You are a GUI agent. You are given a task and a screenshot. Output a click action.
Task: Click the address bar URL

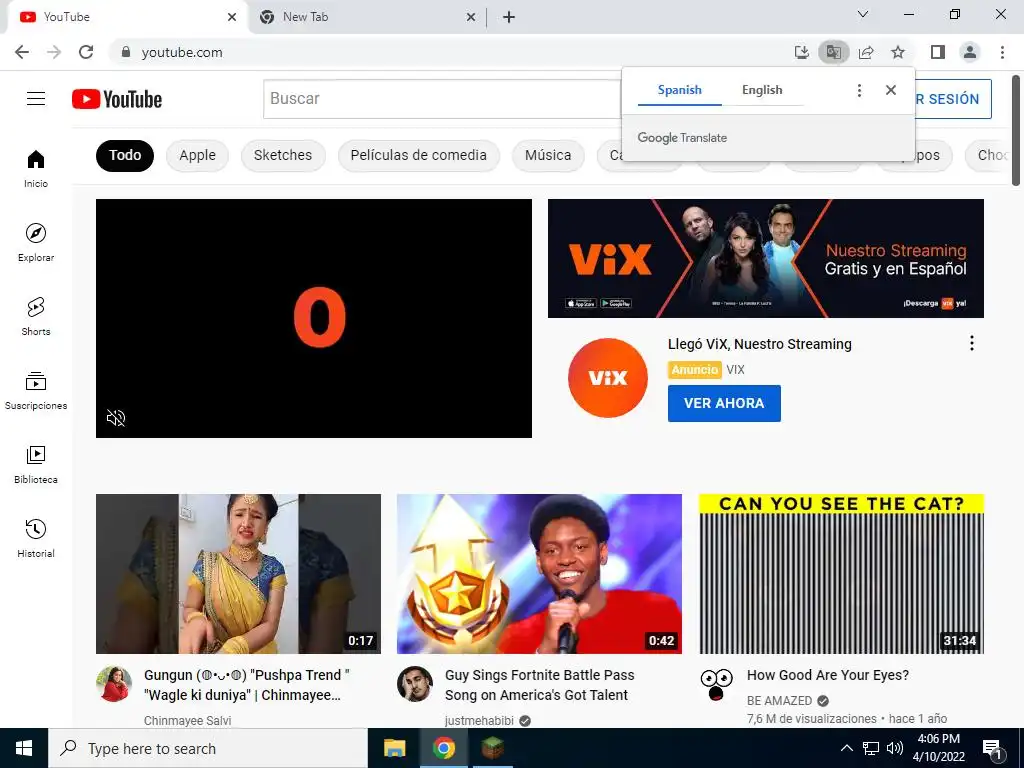[x=182, y=52]
